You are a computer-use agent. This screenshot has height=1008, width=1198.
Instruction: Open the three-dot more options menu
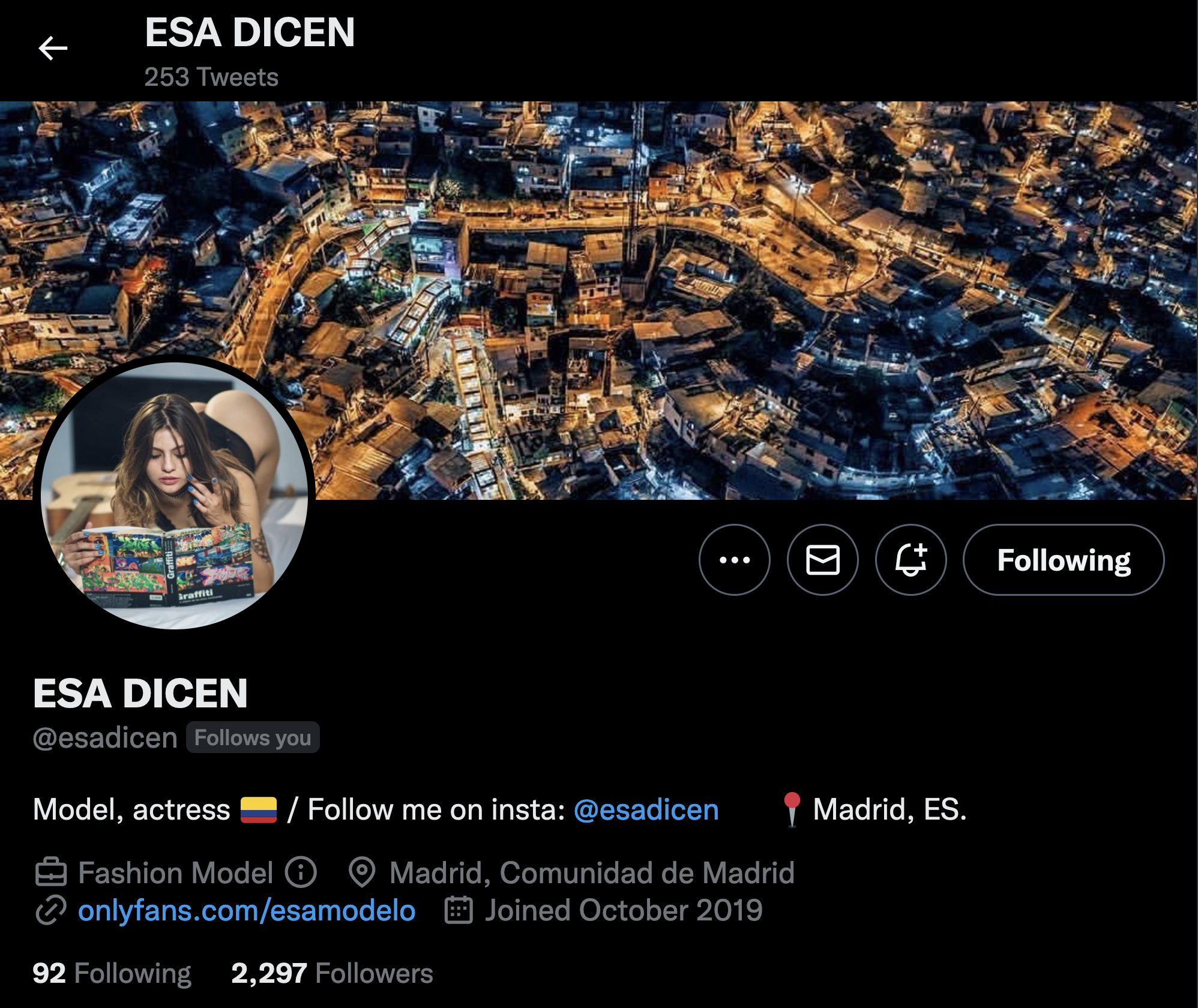coord(734,560)
